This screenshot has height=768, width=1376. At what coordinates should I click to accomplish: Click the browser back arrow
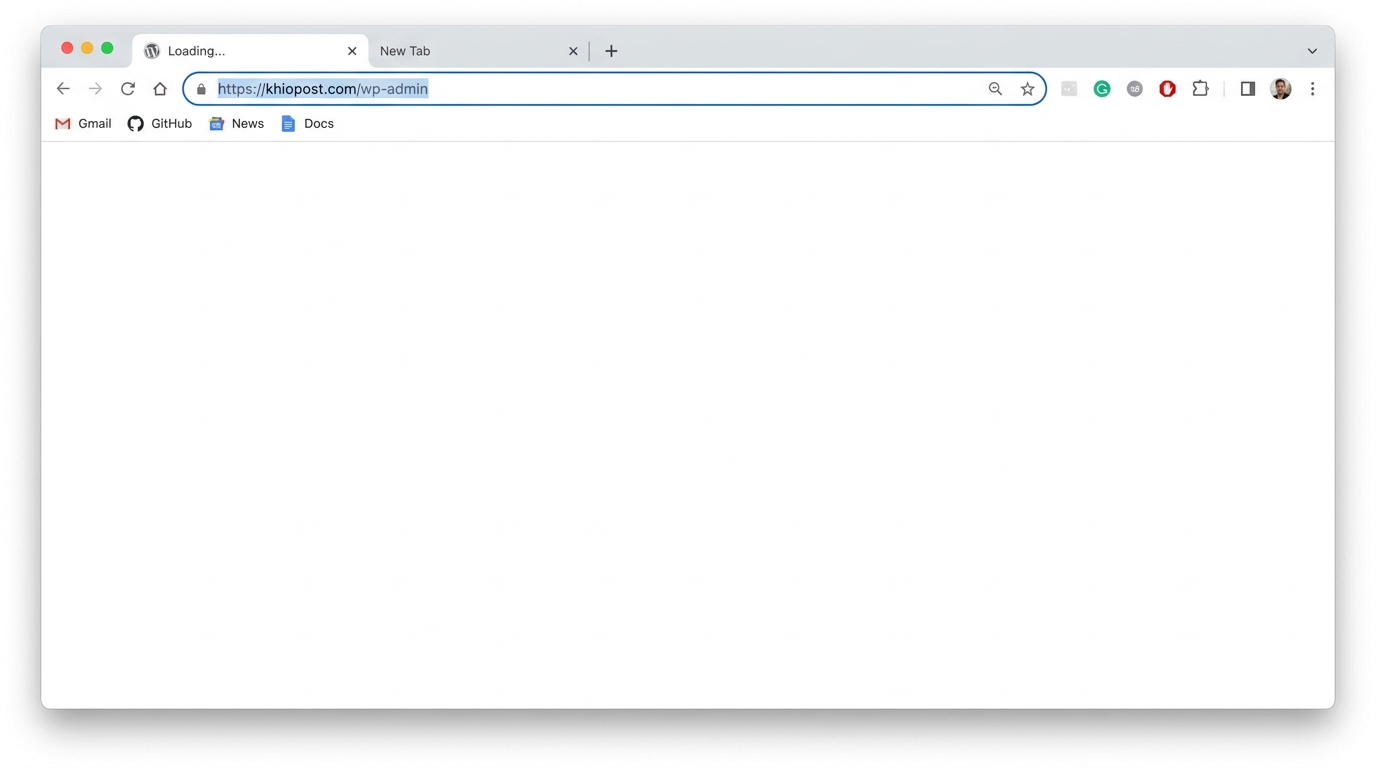click(x=63, y=89)
